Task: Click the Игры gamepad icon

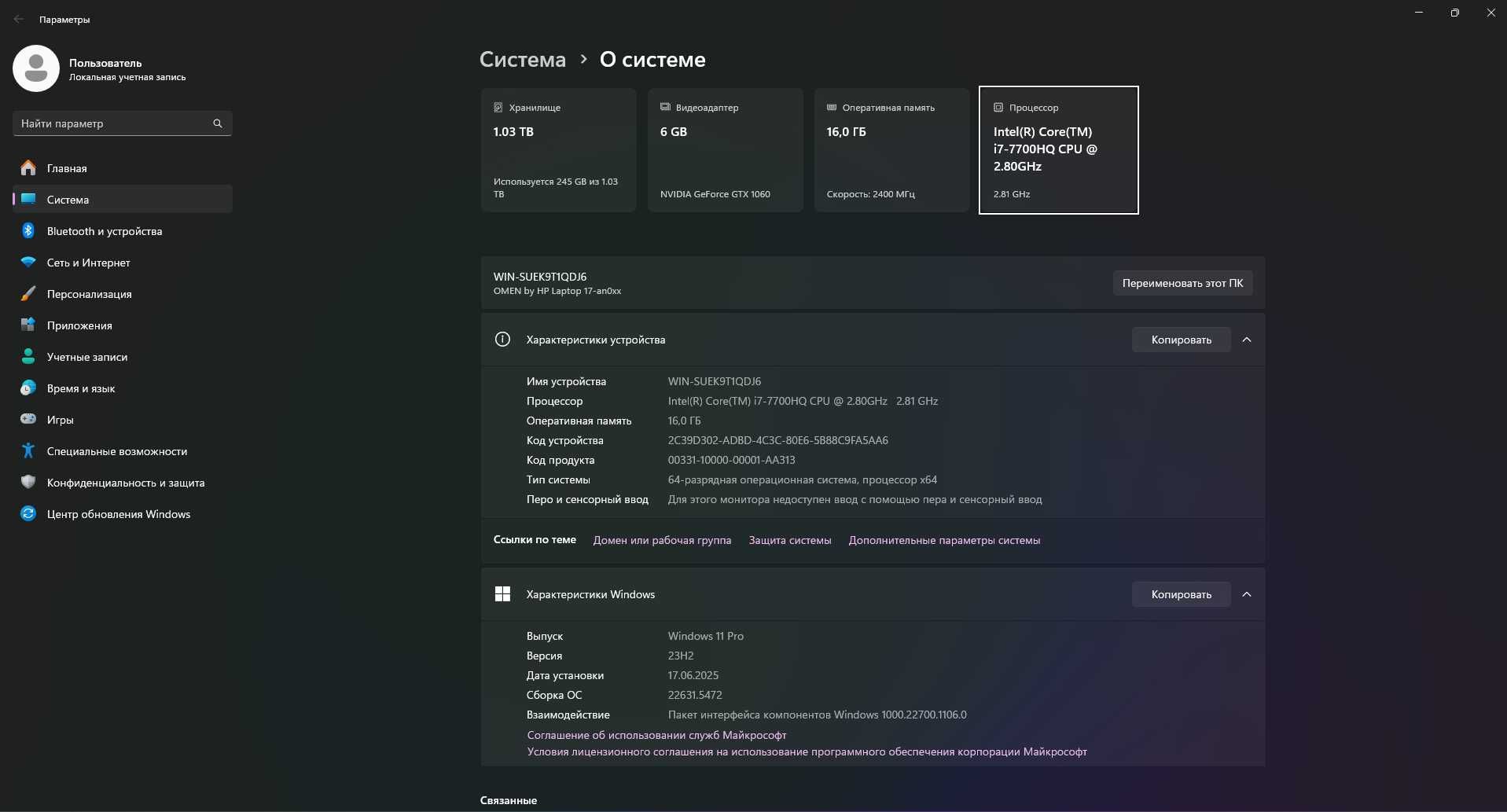Action: 28,419
